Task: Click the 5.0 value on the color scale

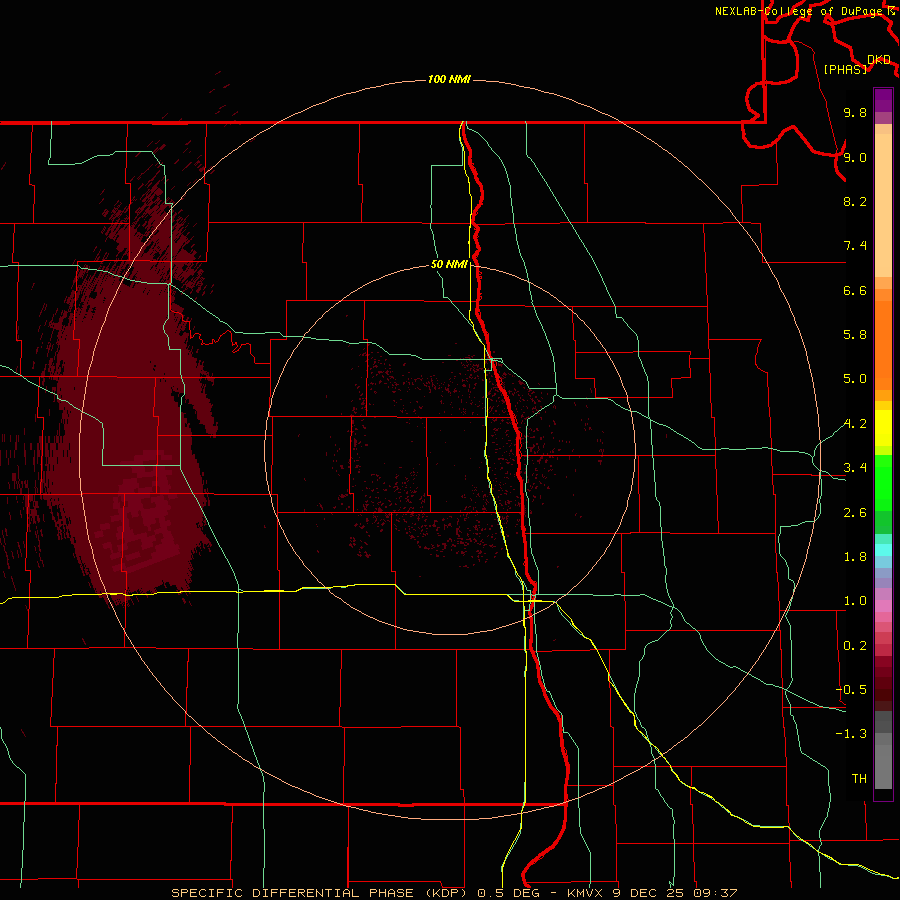Action: [x=855, y=379]
